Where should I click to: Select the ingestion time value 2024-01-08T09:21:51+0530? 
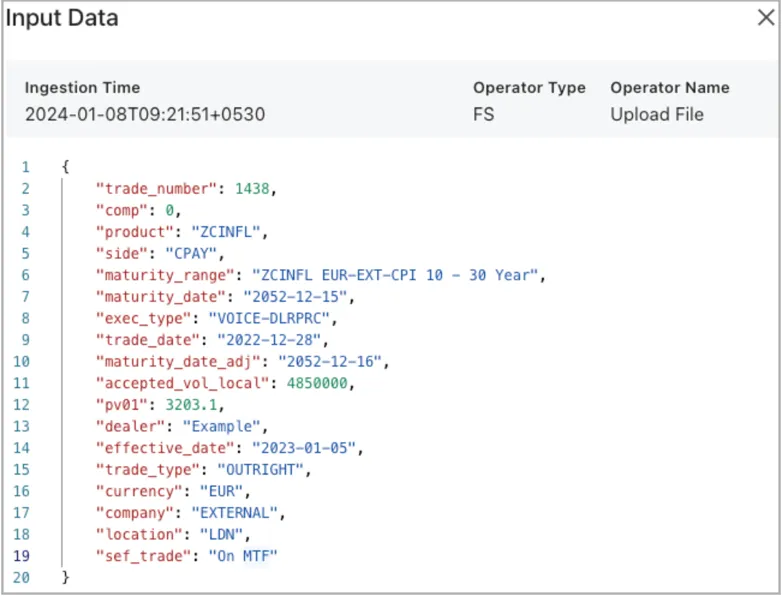tap(145, 114)
